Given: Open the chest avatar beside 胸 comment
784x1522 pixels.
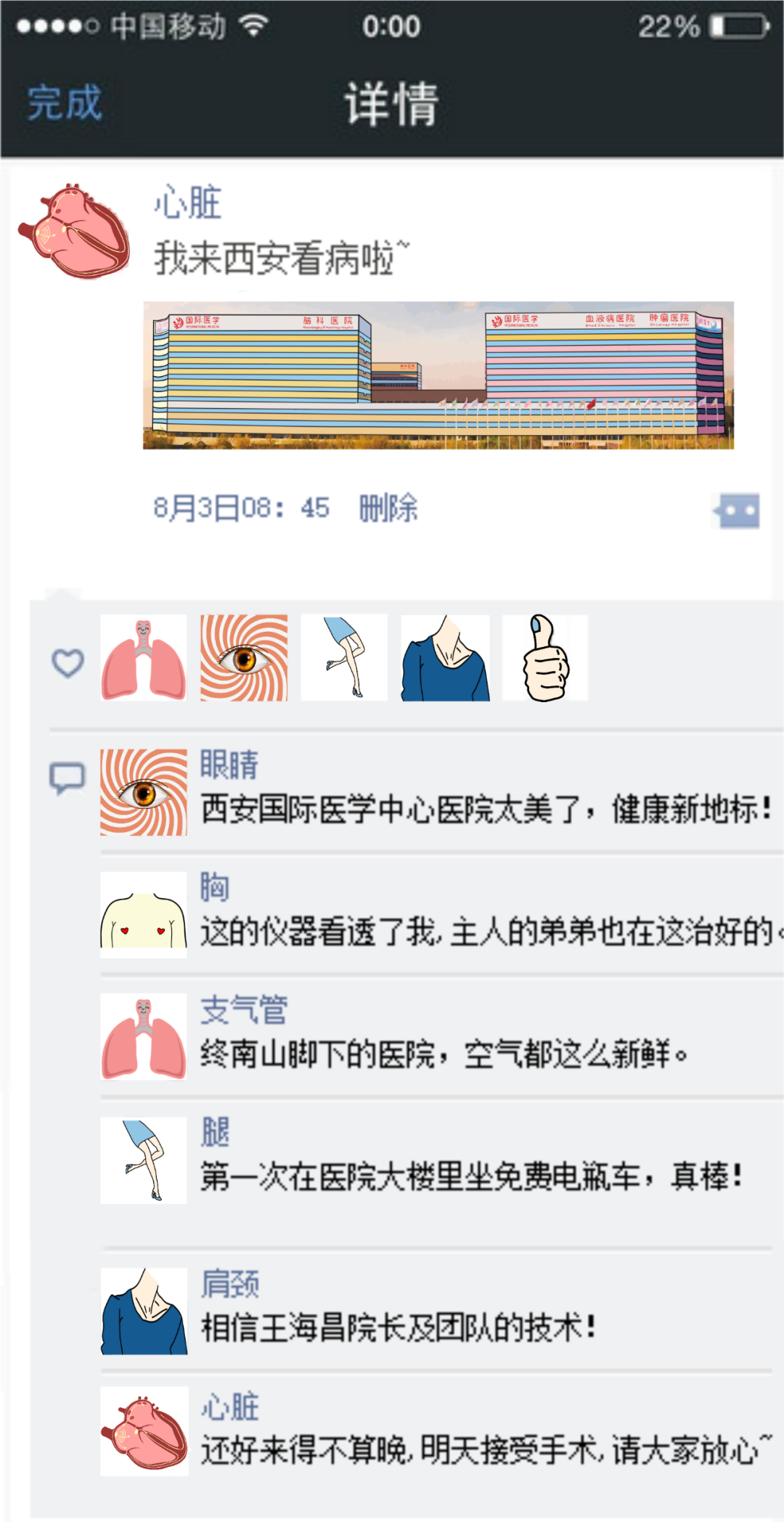Looking at the screenshot, I should pyautogui.click(x=143, y=915).
